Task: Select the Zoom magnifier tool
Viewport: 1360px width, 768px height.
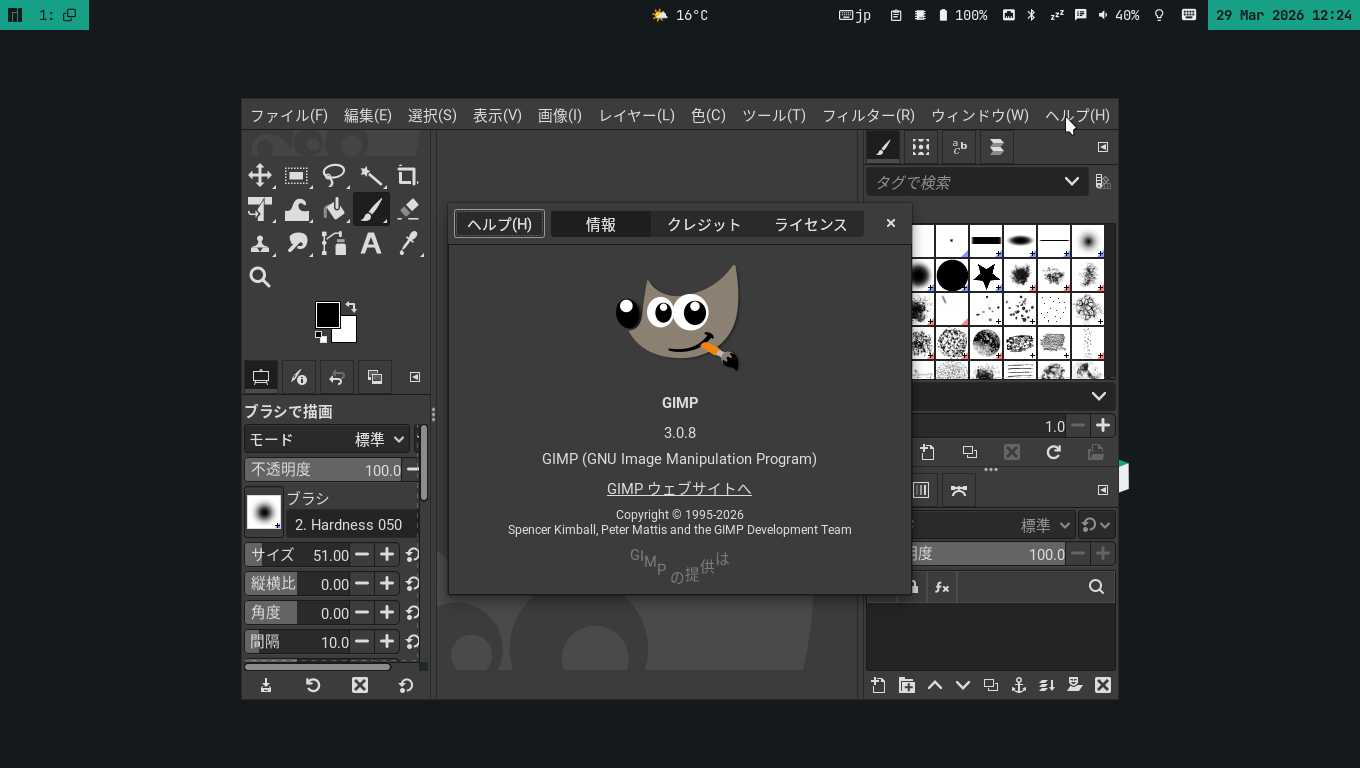Action: [260, 278]
